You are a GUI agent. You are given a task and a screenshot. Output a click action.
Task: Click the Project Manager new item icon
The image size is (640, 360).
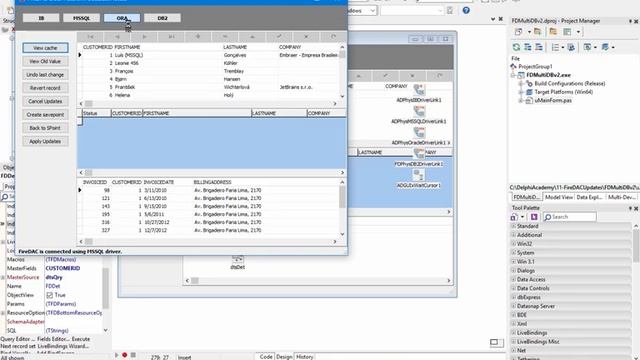518,31
